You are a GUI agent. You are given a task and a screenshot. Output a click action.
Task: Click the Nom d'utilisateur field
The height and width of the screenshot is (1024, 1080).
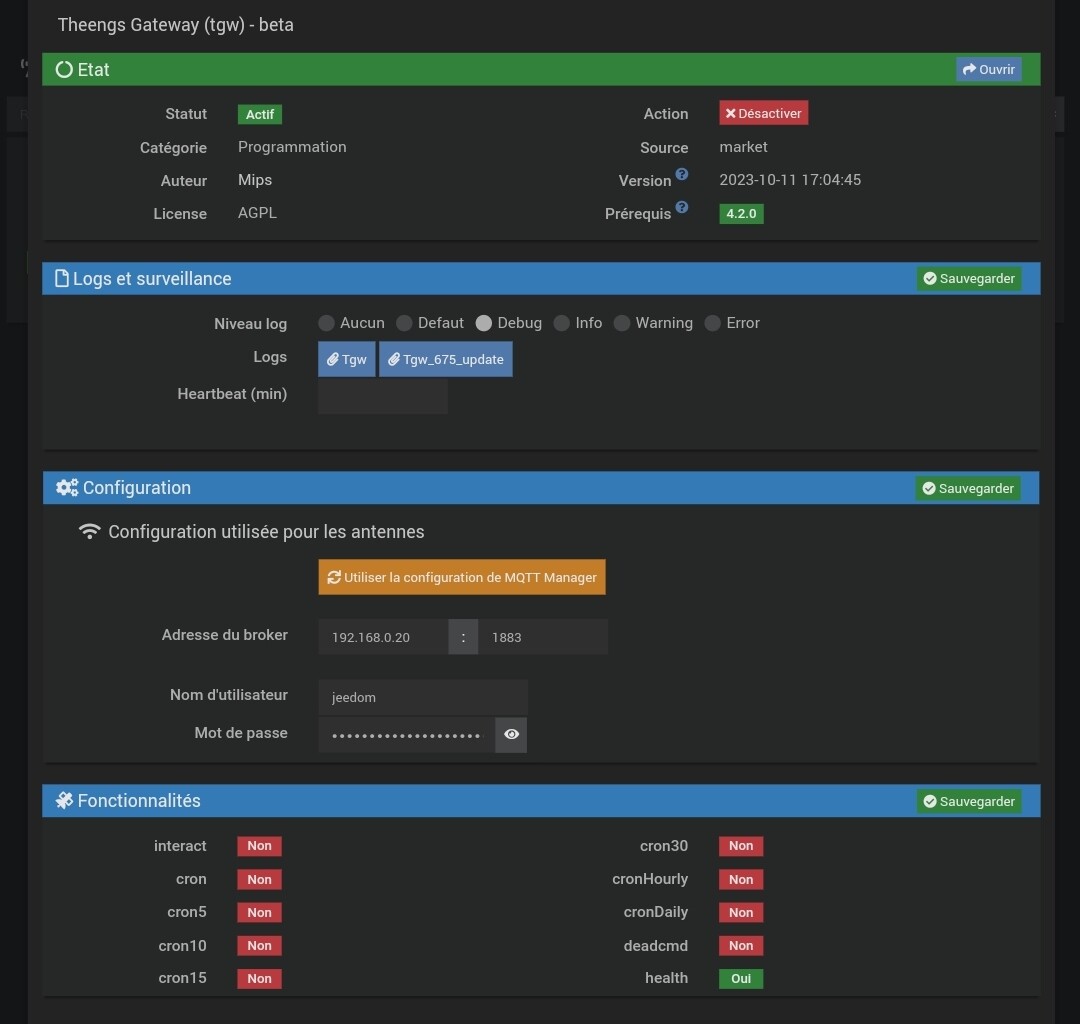coord(423,697)
